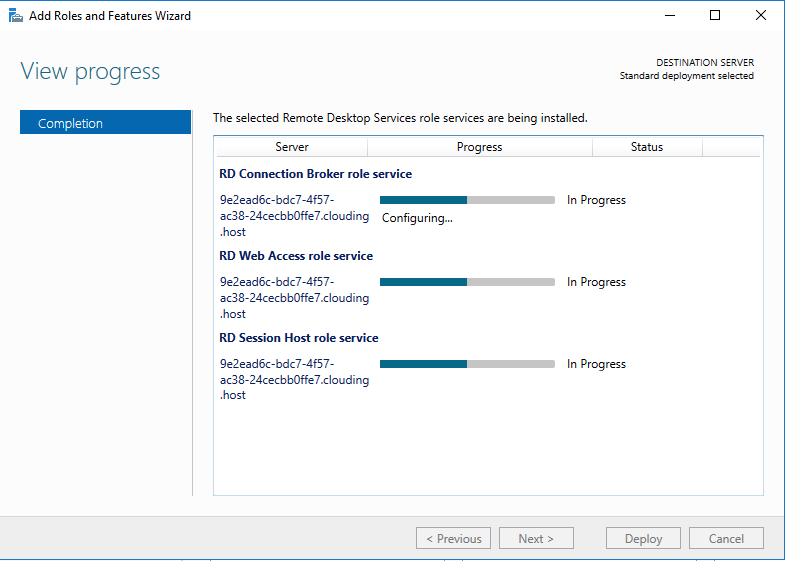Screen dimensions: 785x561
Task: Click the Status column header
Action: point(647,147)
